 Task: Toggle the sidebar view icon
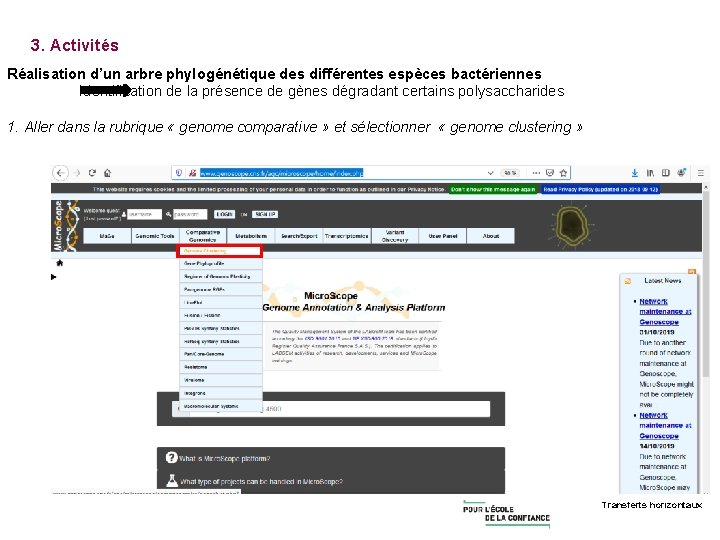(665, 173)
